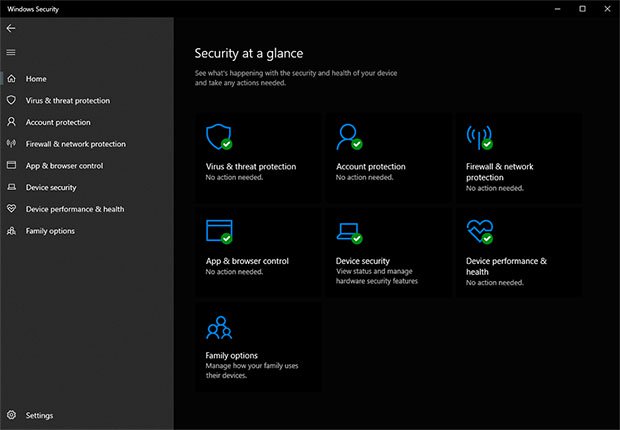Open the App & browser control window tile icon
Image resolution: width=620 pixels, height=430 pixels.
219,231
